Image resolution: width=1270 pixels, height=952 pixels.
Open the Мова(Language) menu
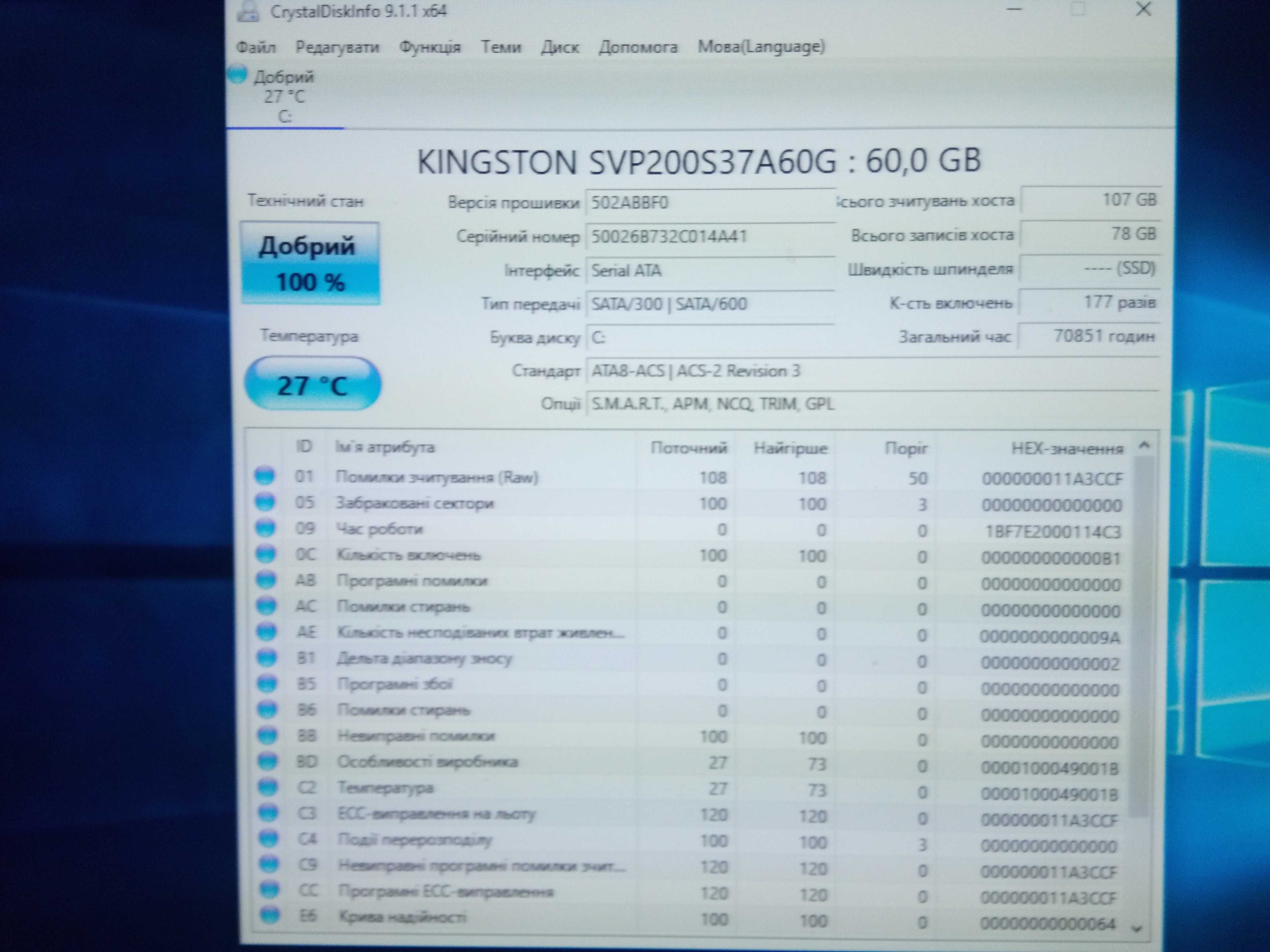[761, 46]
